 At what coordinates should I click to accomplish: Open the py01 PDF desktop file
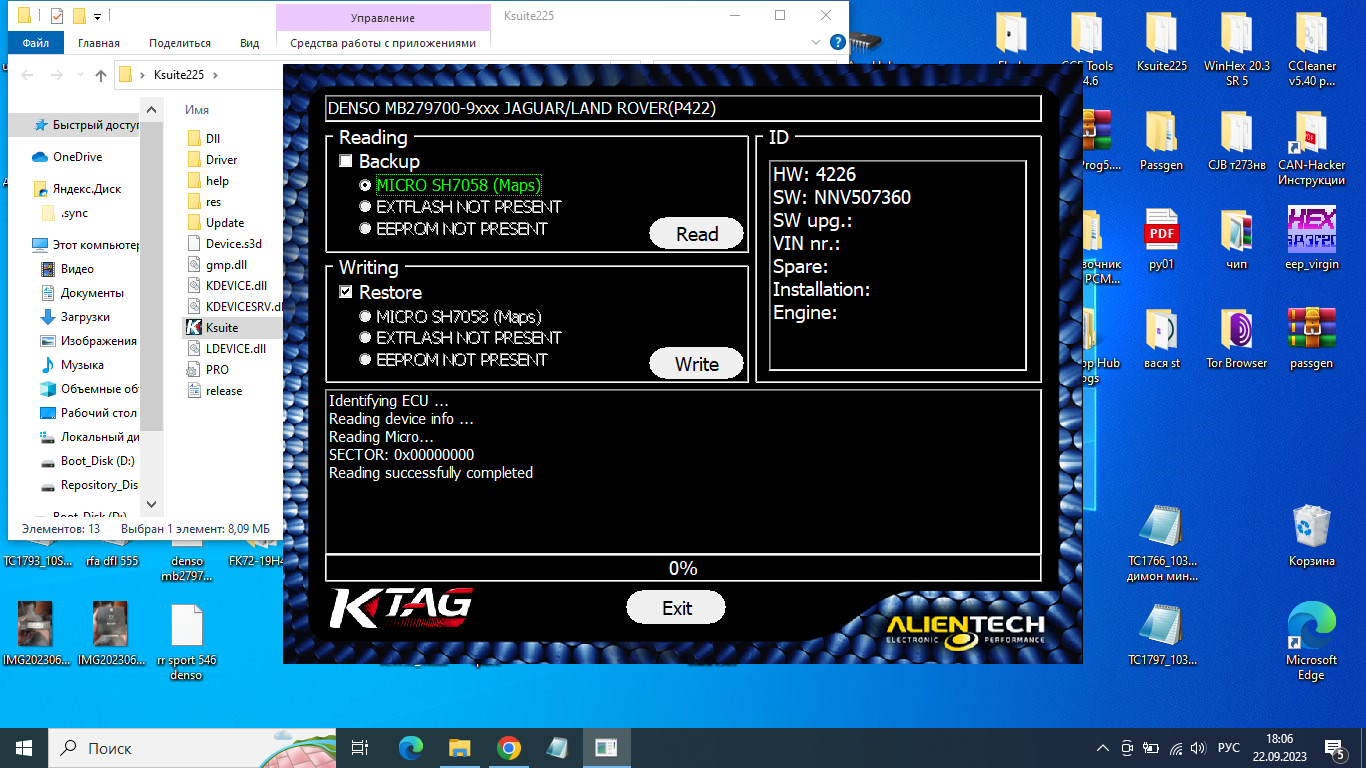(1161, 232)
